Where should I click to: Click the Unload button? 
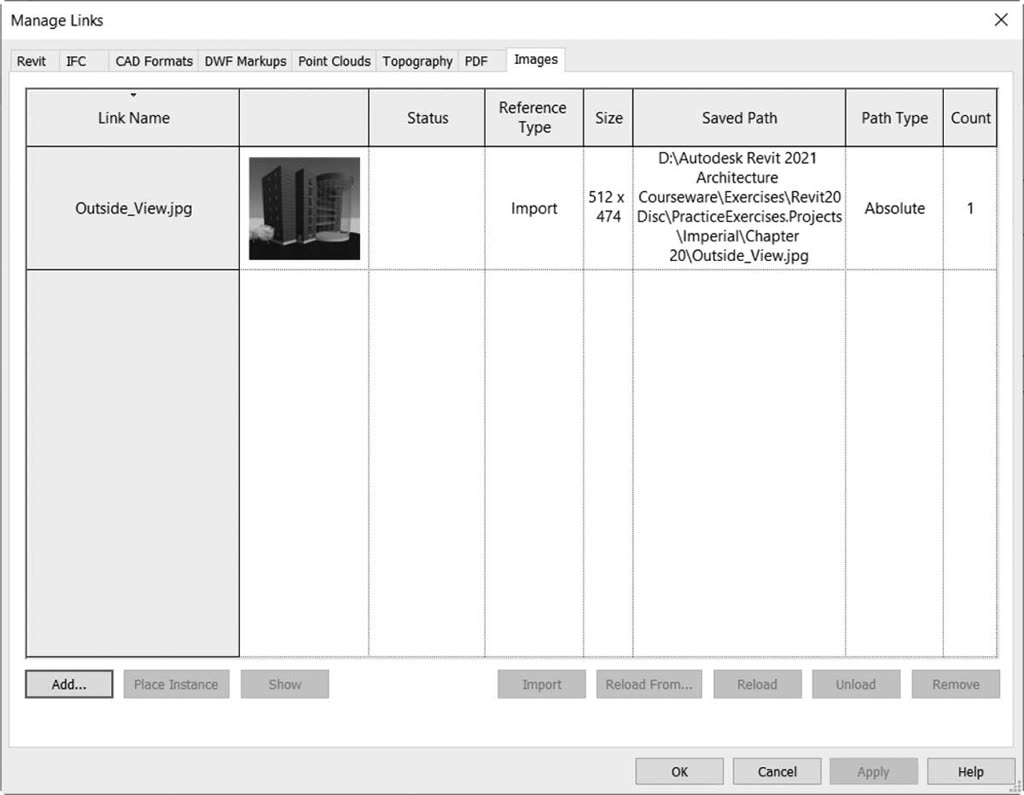[x=856, y=684]
